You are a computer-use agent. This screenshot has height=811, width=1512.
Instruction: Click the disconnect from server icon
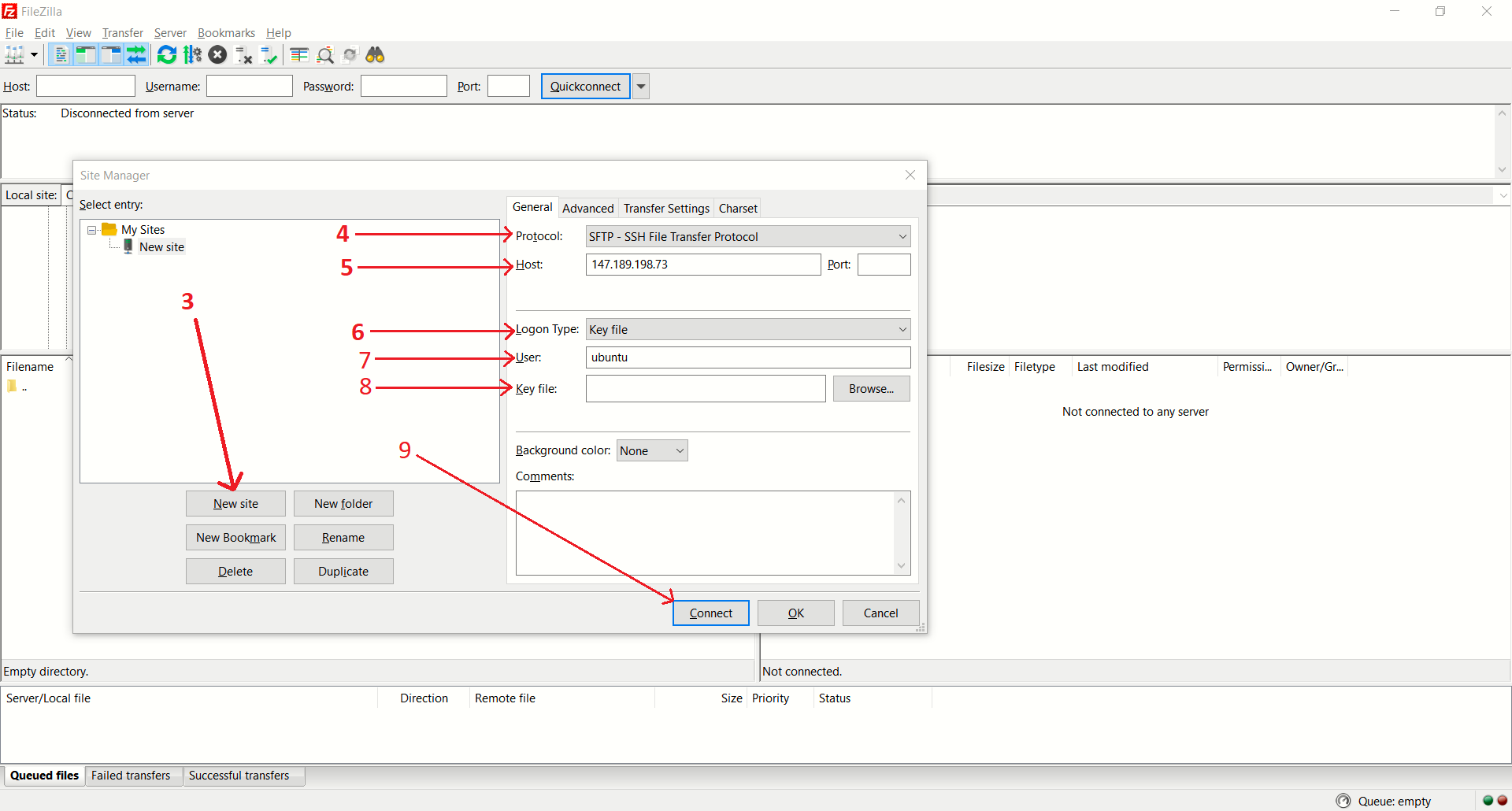click(243, 55)
